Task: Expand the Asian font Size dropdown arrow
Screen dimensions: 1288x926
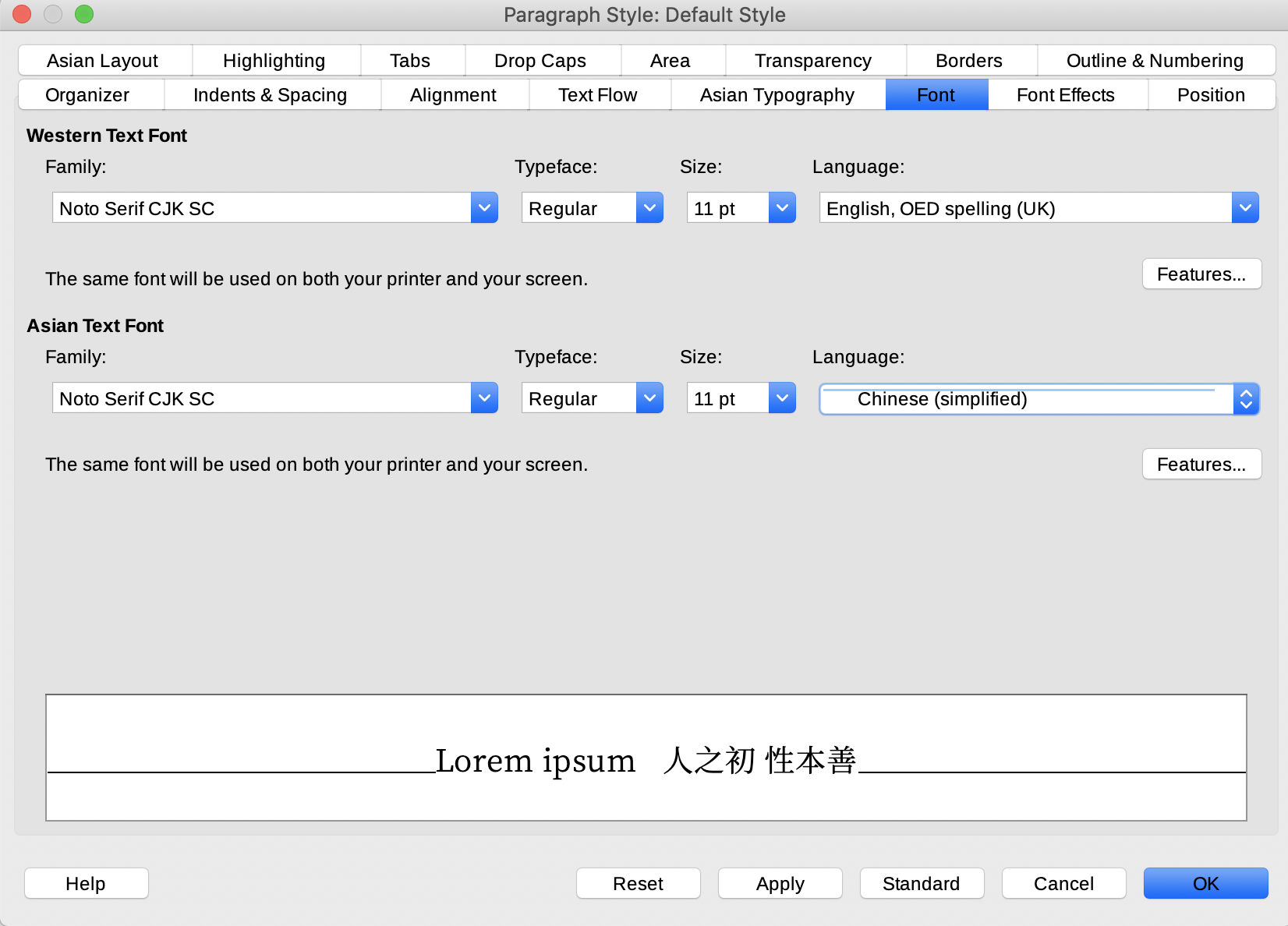Action: [782, 398]
